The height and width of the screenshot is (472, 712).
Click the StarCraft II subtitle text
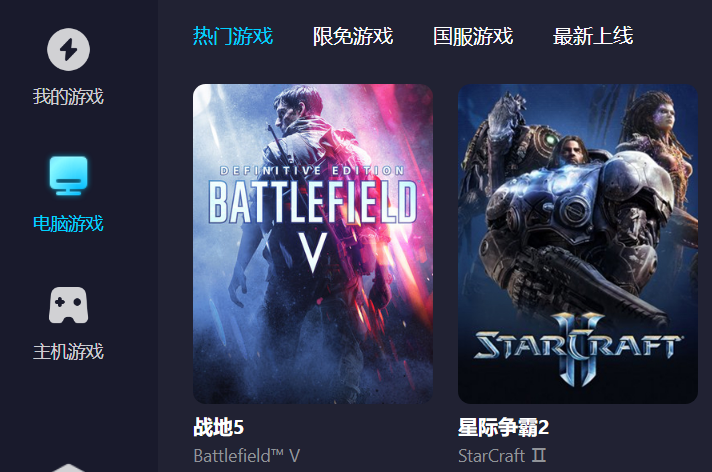(x=502, y=456)
